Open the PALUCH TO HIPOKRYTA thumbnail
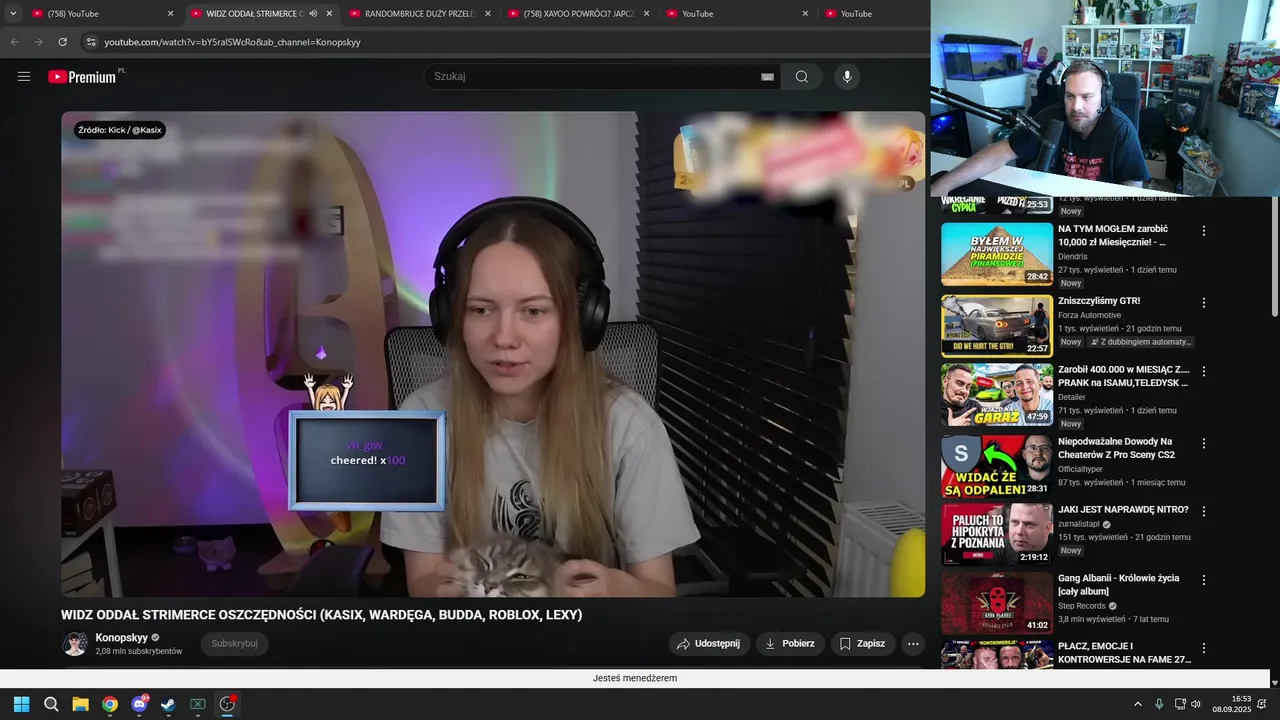Screen dimensions: 1280x720 [997, 535]
